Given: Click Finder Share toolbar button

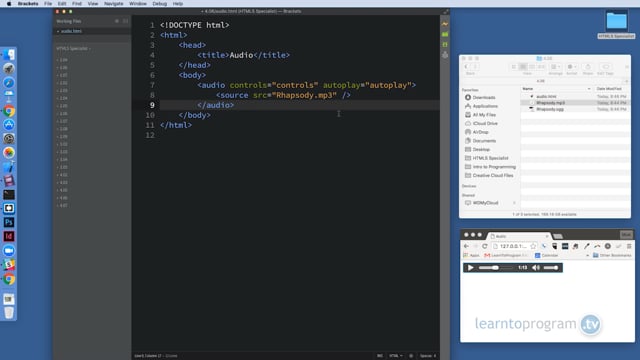Looking at the screenshot, I should click(x=588, y=67).
